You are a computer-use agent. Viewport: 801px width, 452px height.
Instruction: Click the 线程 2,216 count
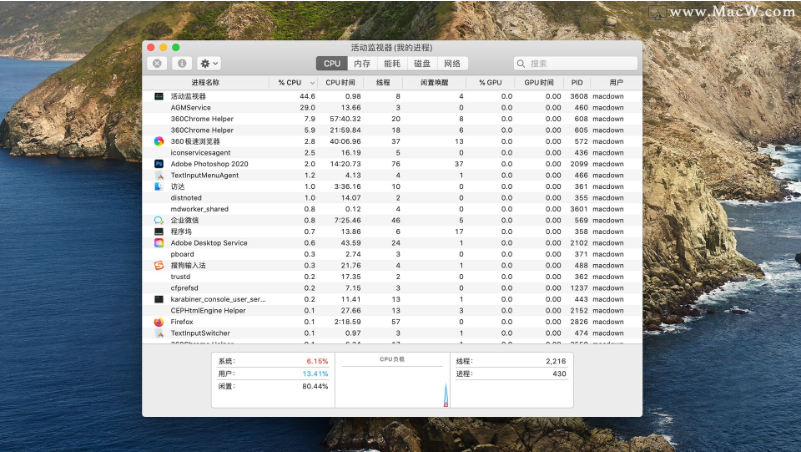511,361
